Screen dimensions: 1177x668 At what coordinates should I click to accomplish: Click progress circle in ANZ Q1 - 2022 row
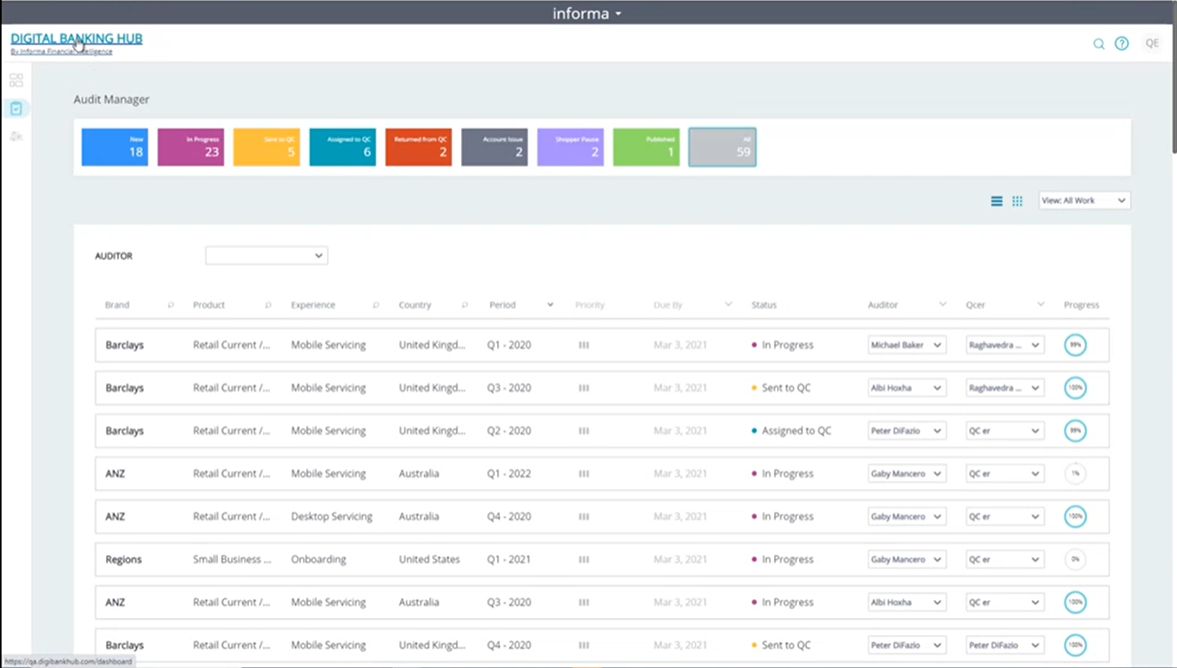[x=1075, y=474]
